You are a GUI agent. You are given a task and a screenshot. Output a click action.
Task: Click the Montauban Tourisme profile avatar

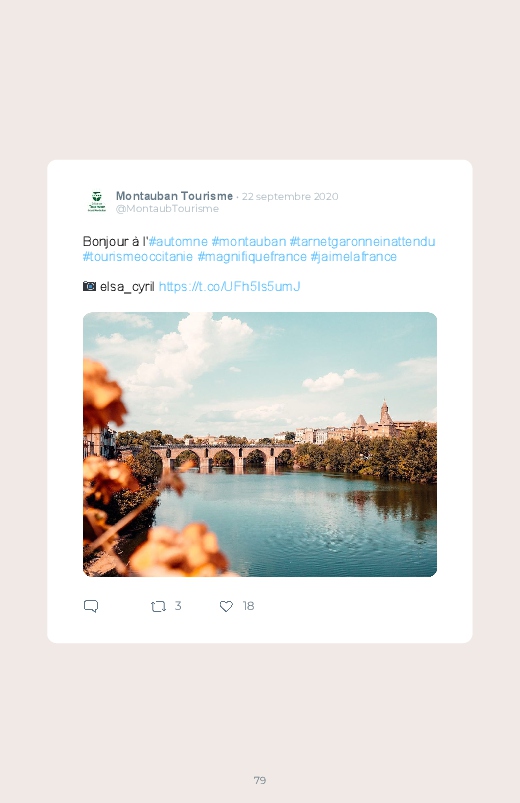click(97, 202)
